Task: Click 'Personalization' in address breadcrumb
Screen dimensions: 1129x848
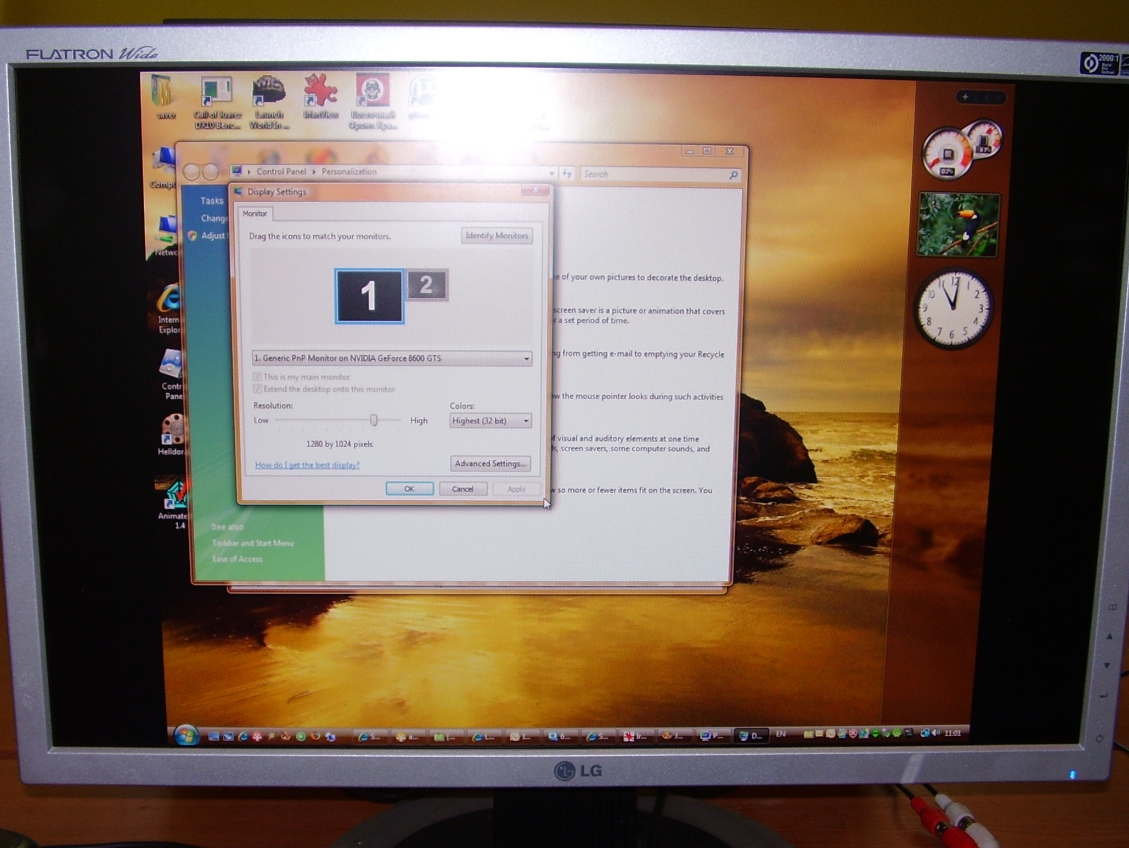Action: (348, 171)
